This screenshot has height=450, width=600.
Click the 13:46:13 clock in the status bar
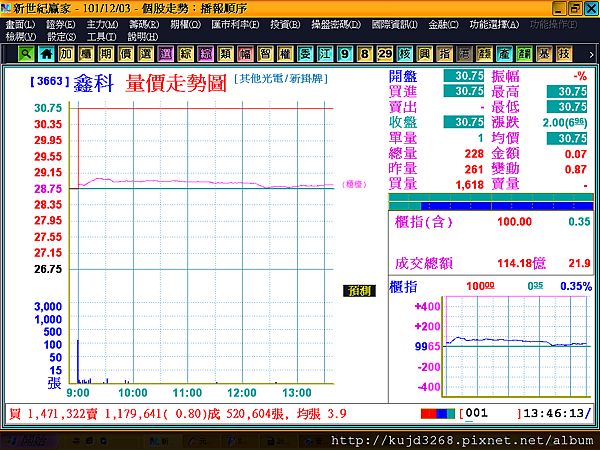[x=553, y=413]
